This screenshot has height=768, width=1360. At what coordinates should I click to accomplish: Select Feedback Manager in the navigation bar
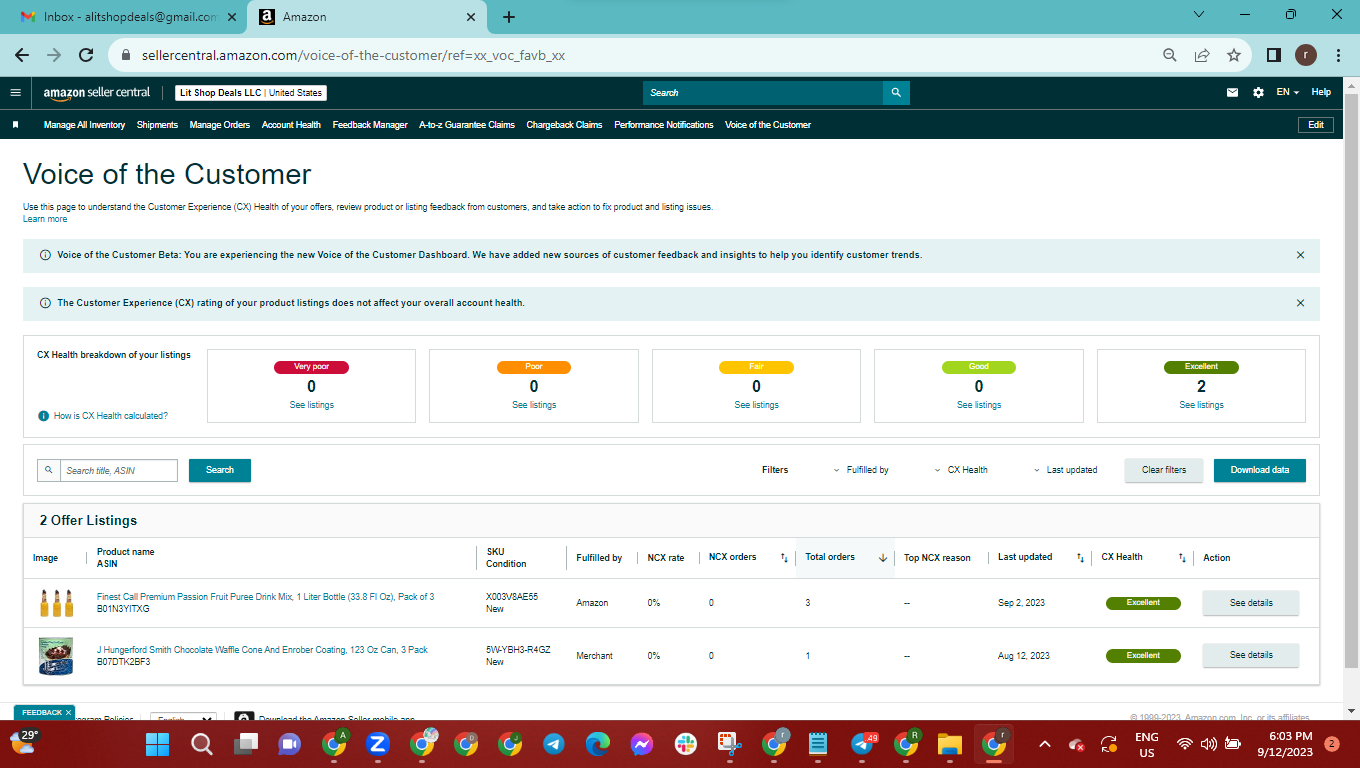coord(370,125)
